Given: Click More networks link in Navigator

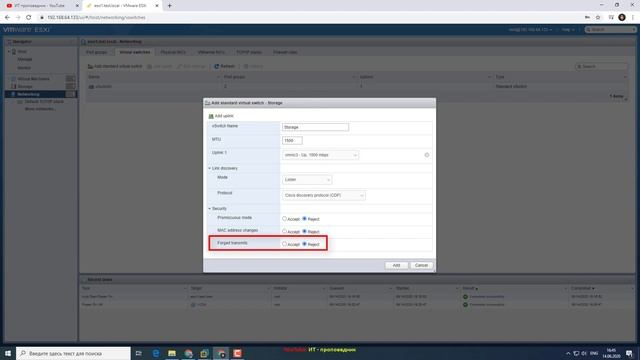Looking at the screenshot, I should [40, 109].
